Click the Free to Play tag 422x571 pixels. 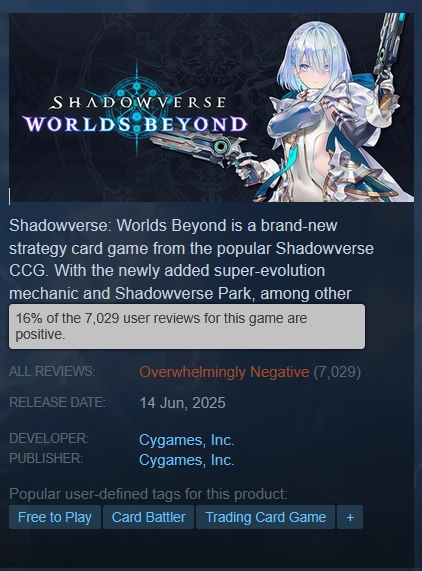55,517
